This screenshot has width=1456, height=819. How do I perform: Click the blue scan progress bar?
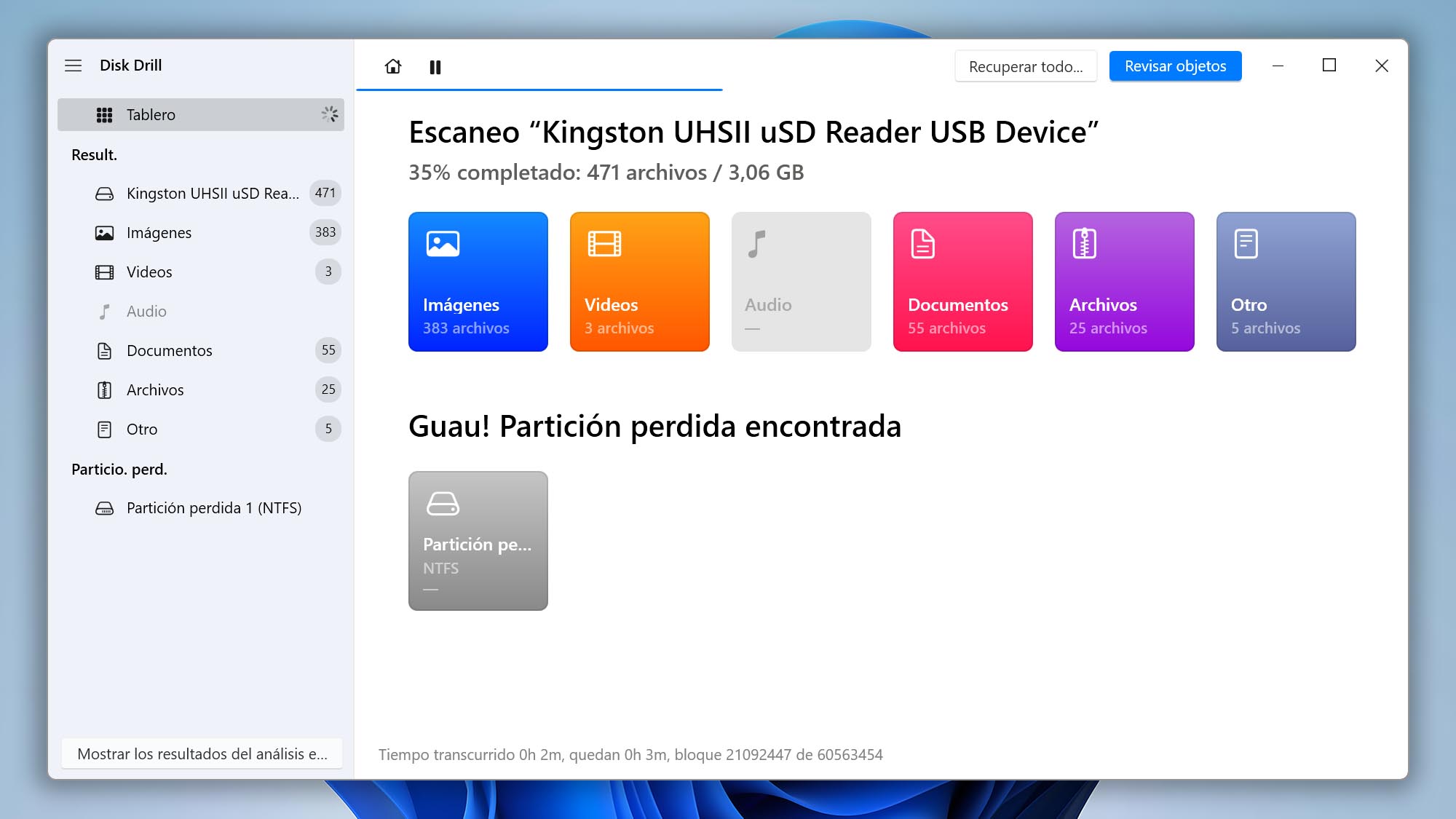(539, 90)
